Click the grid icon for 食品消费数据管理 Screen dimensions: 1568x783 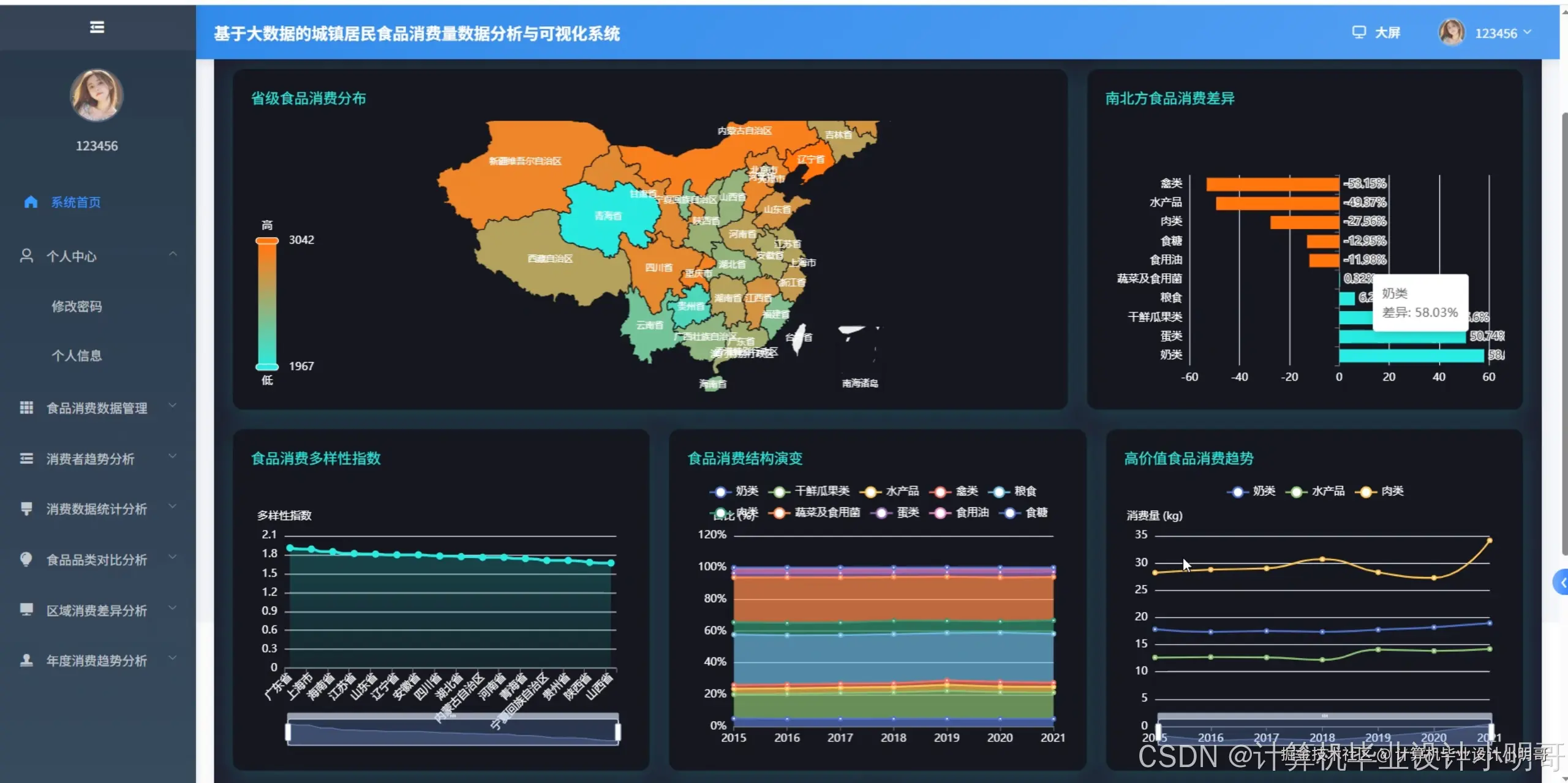click(26, 408)
